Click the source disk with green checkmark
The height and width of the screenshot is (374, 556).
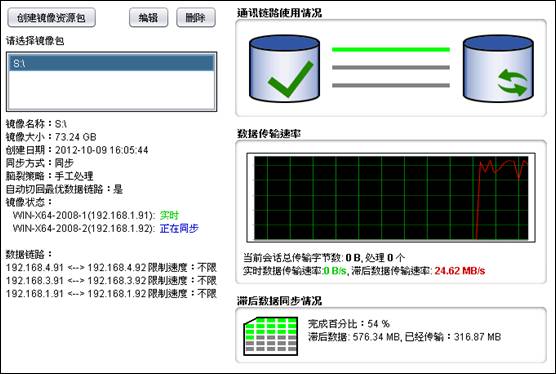tap(284, 68)
